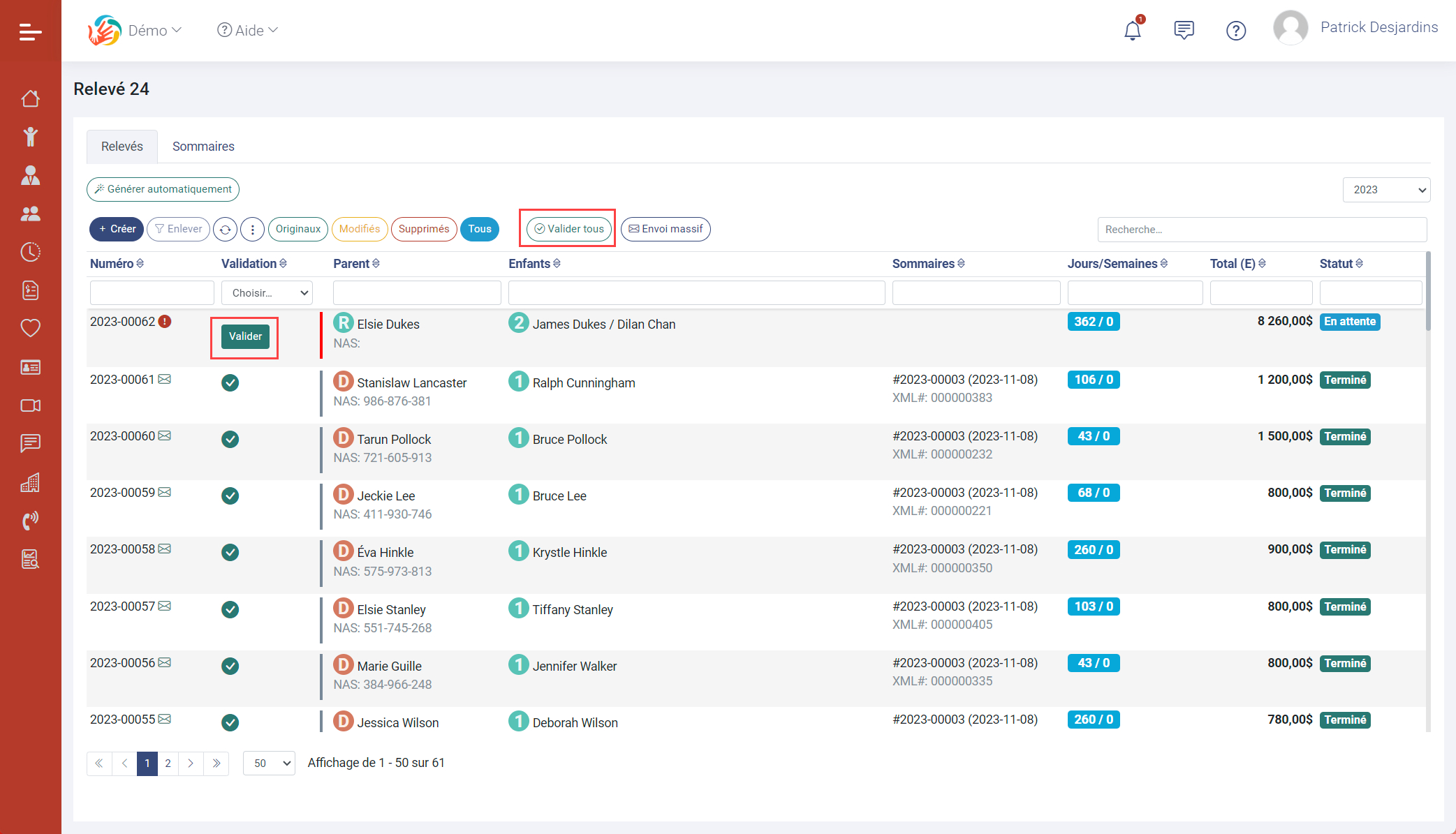Toggle the Supprimés filter

click(424, 229)
